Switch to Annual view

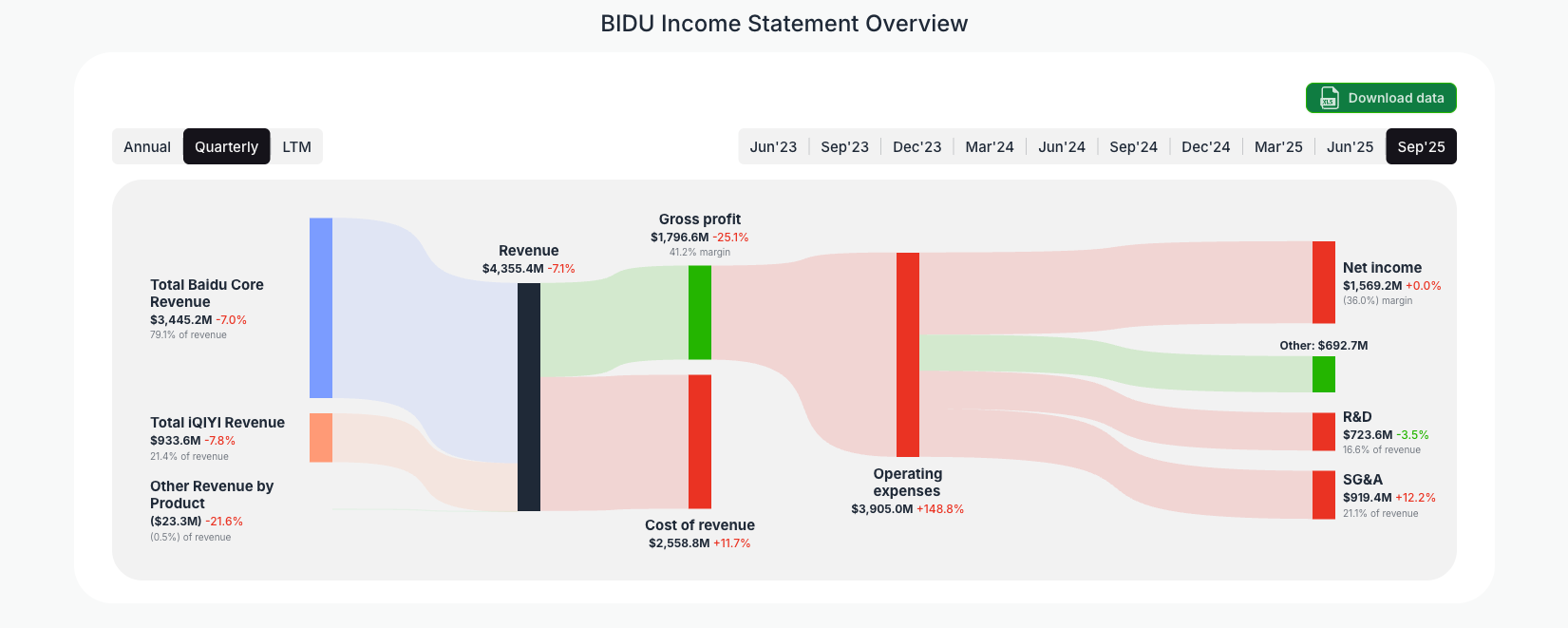147,146
